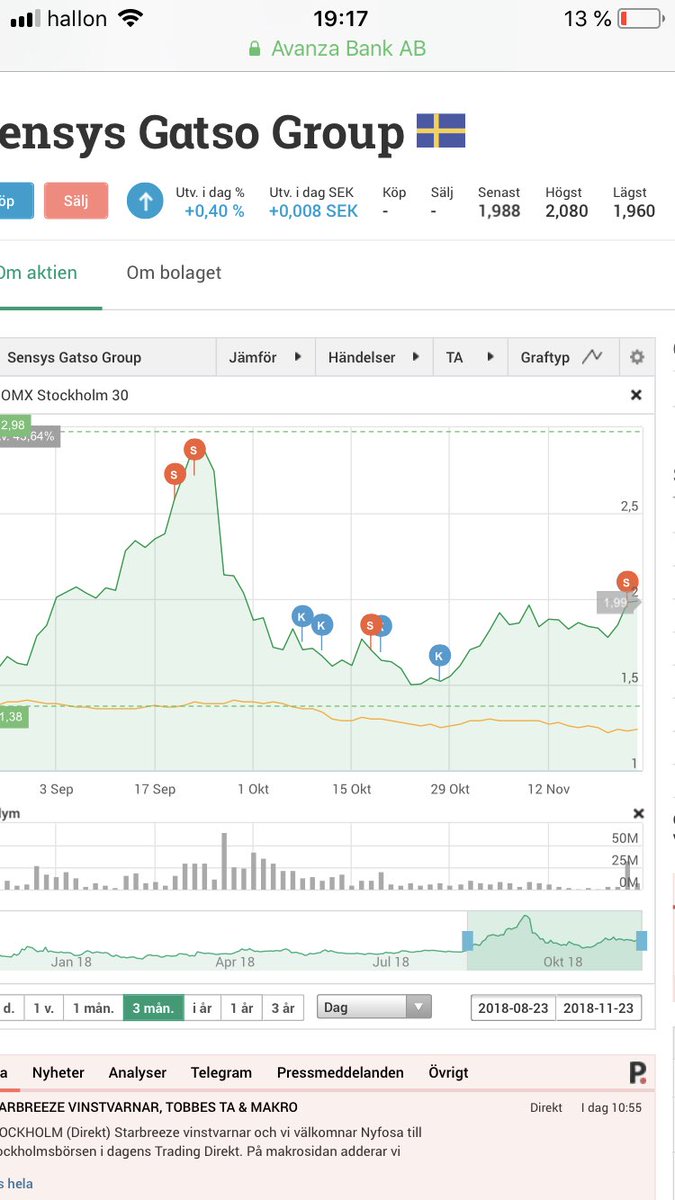Tap the Swedish flag icon
Viewport: 675px width, 1200px height.
(x=441, y=131)
